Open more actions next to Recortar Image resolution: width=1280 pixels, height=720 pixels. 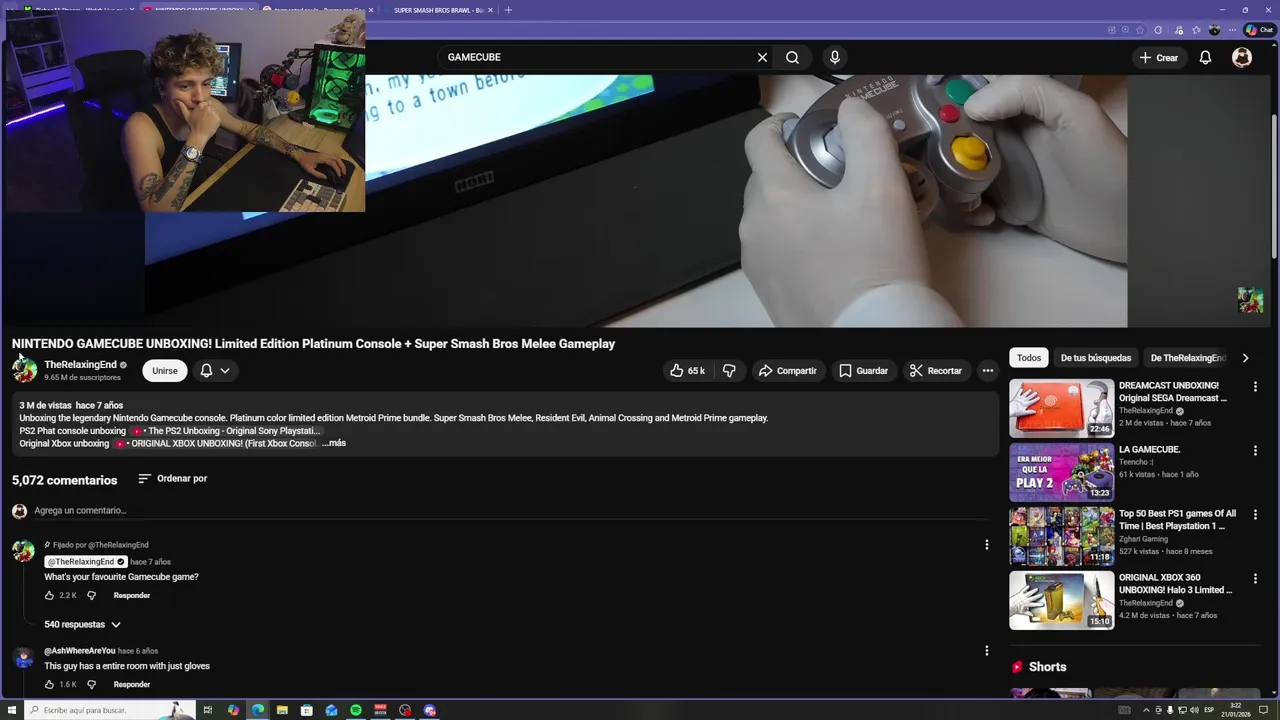988,371
